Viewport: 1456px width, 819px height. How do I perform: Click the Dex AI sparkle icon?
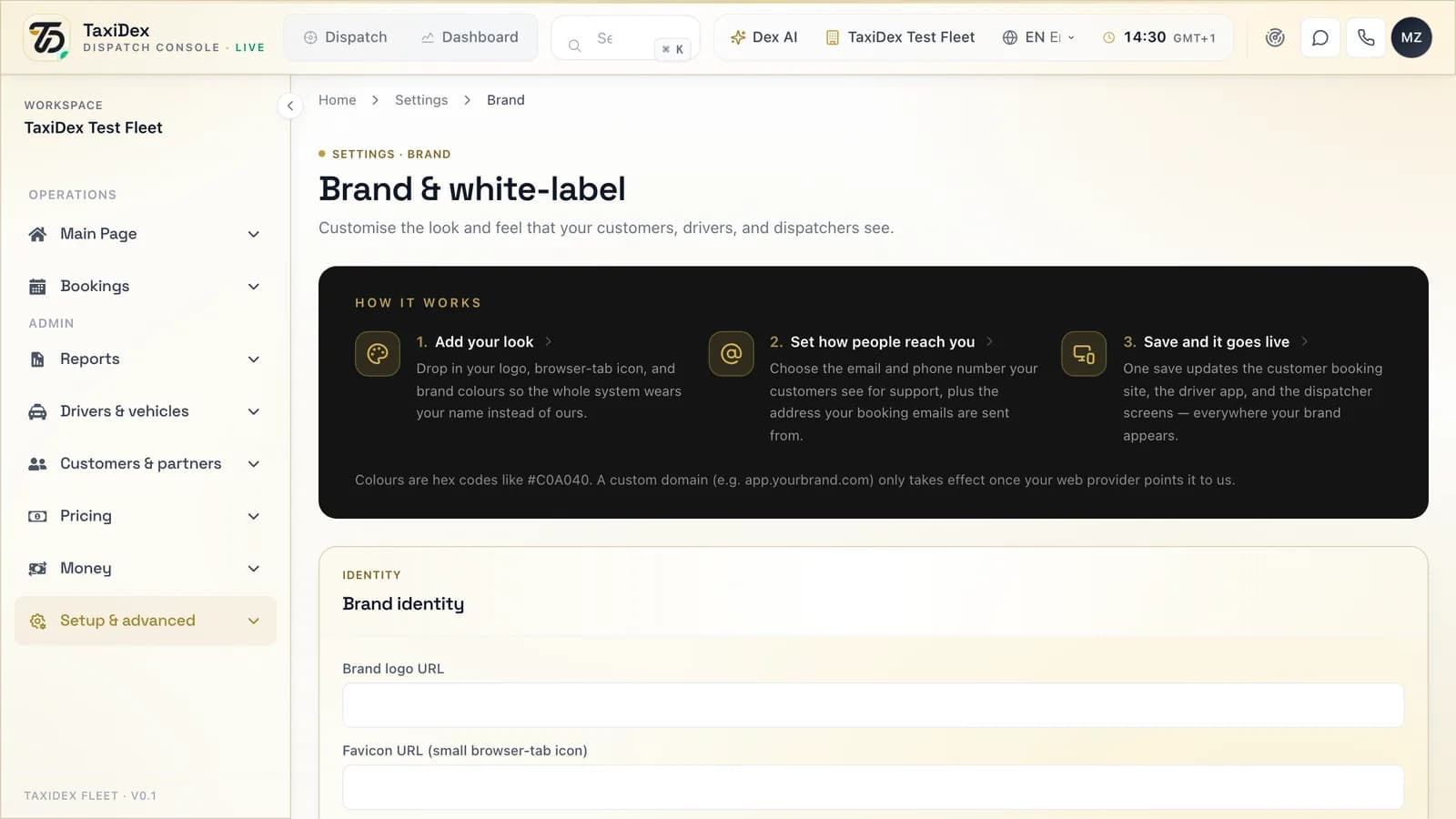pyautogui.click(x=738, y=37)
